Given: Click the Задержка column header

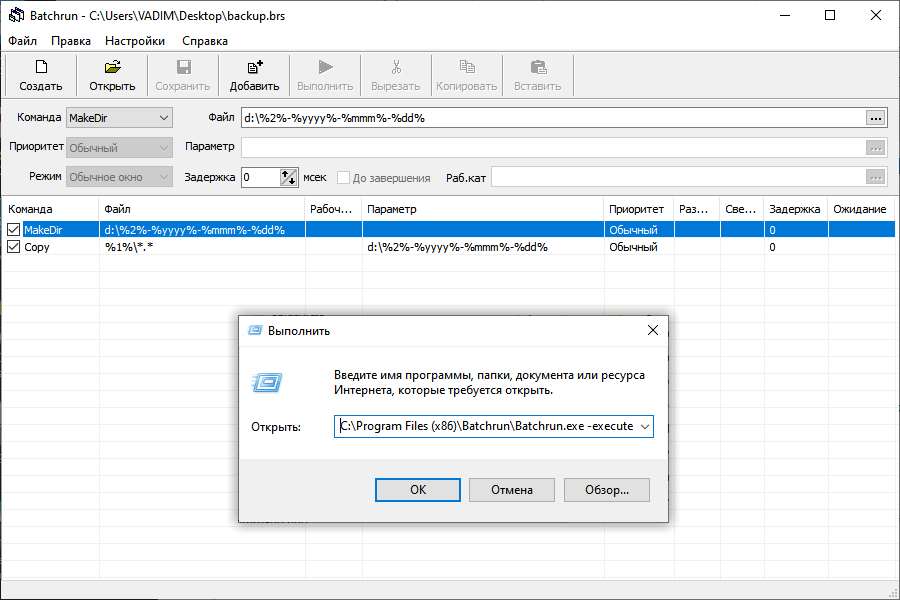Looking at the screenshot, I should pos(796,209).
